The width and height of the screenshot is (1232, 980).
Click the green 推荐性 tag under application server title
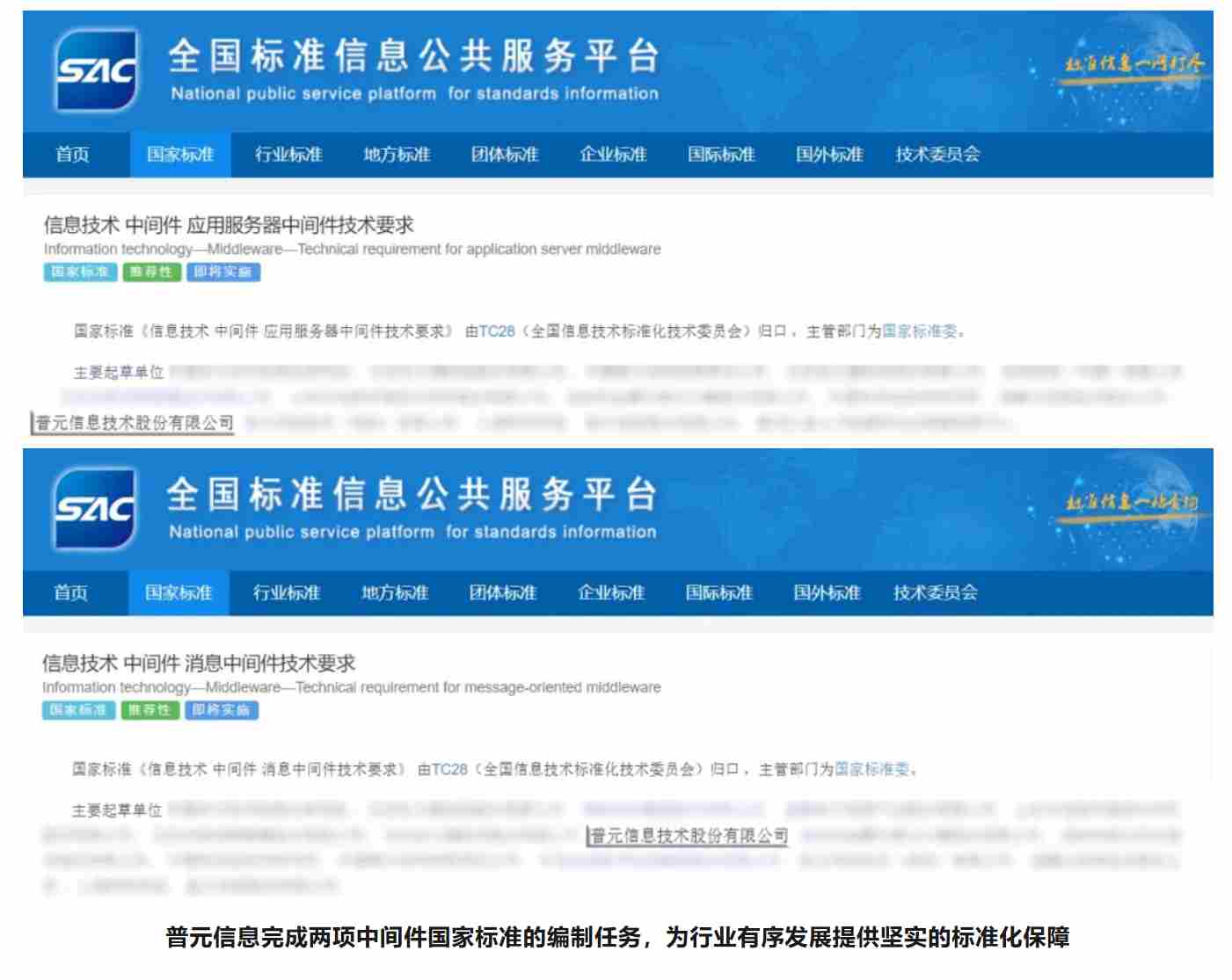pyautogui.click(x=151, y=272)
